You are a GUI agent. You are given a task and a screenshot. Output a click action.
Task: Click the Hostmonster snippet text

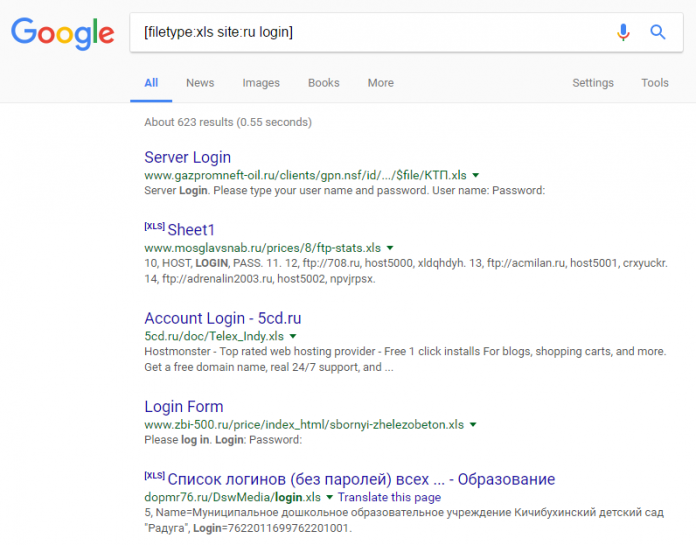point(405,359)
